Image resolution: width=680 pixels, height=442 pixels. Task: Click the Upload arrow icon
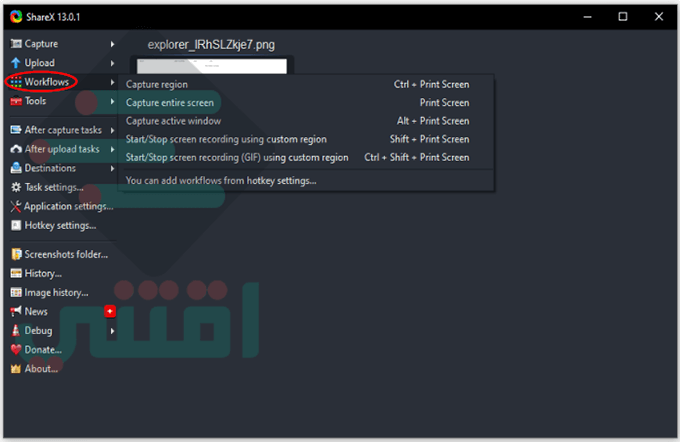(x=16, y=63)
